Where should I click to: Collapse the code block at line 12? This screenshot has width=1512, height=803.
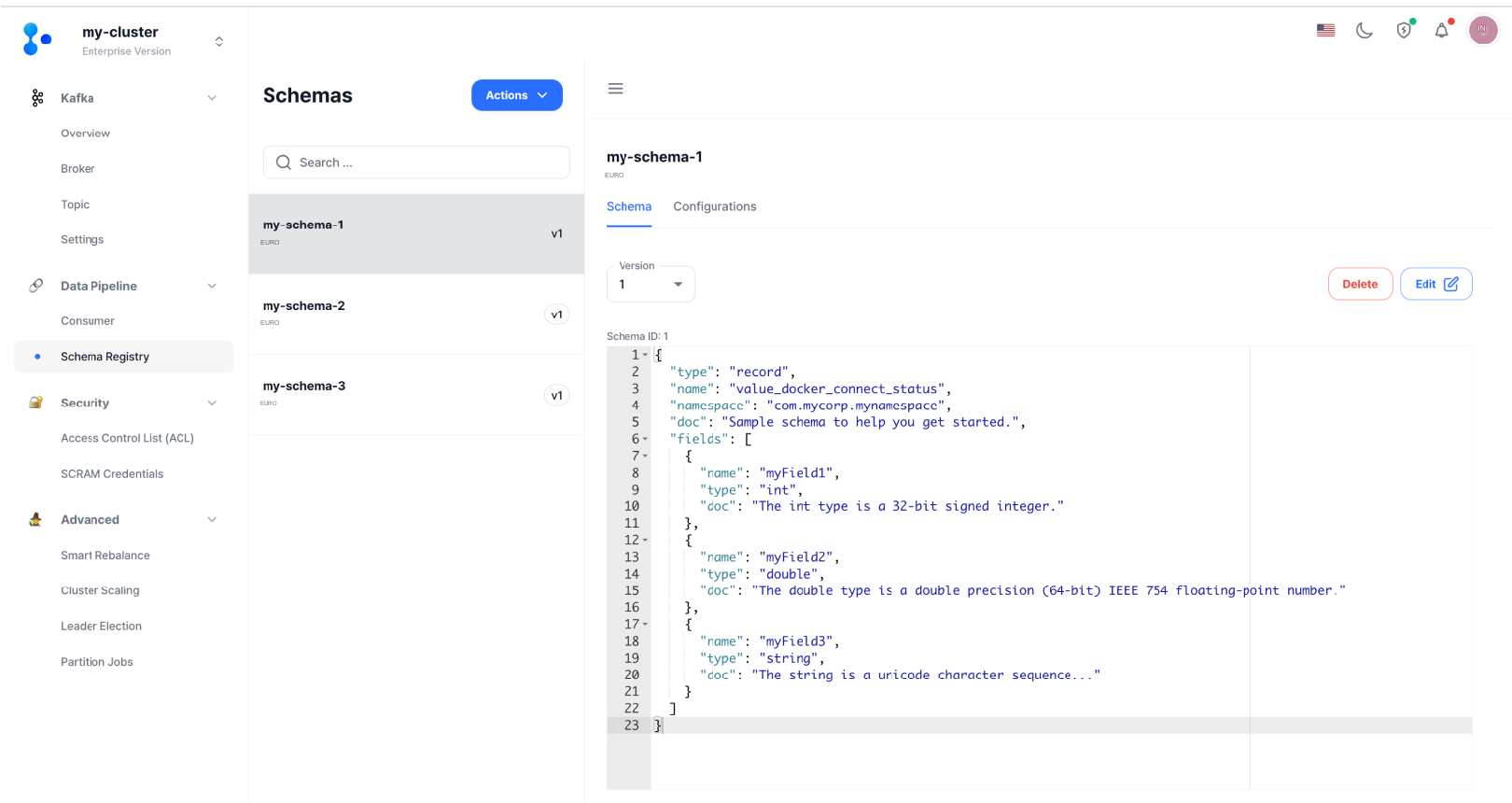point(645,541)
